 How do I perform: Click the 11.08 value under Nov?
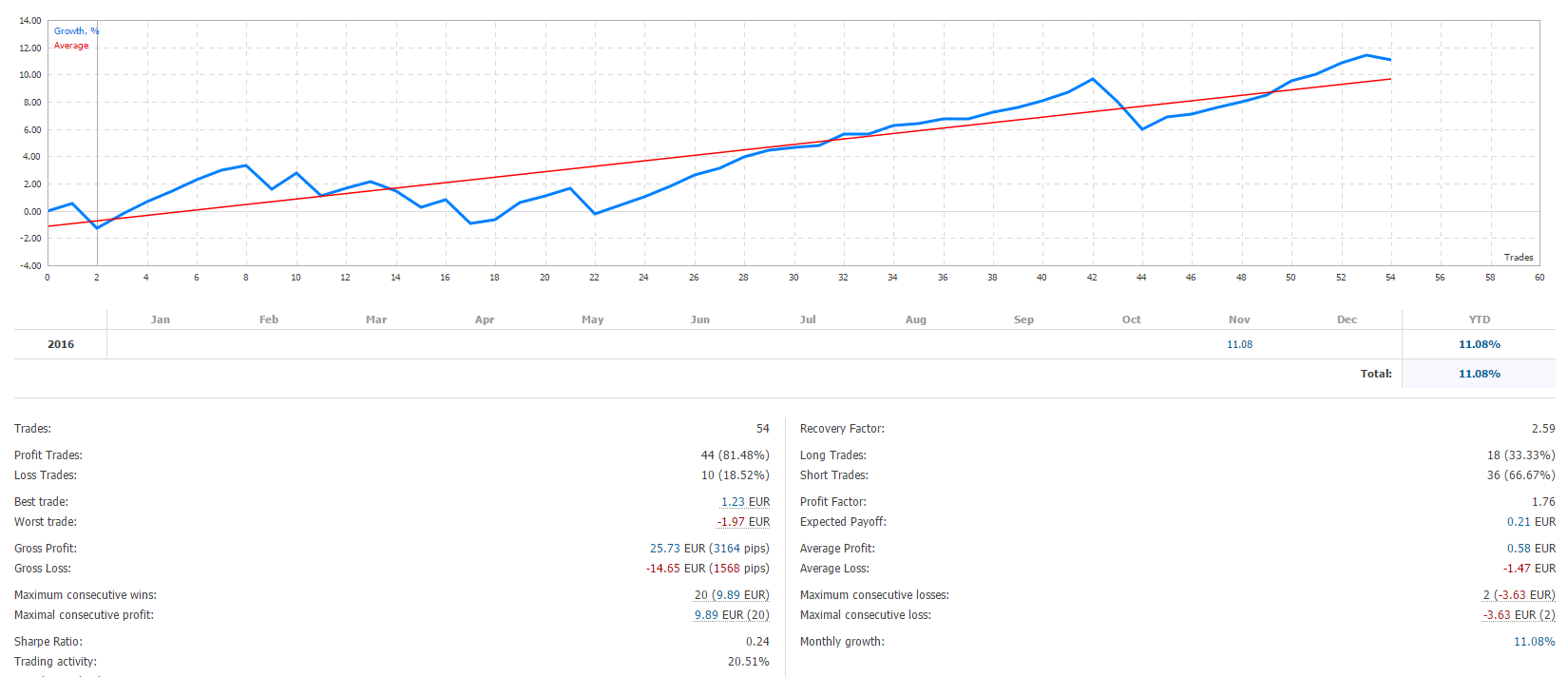point(1239,344)
